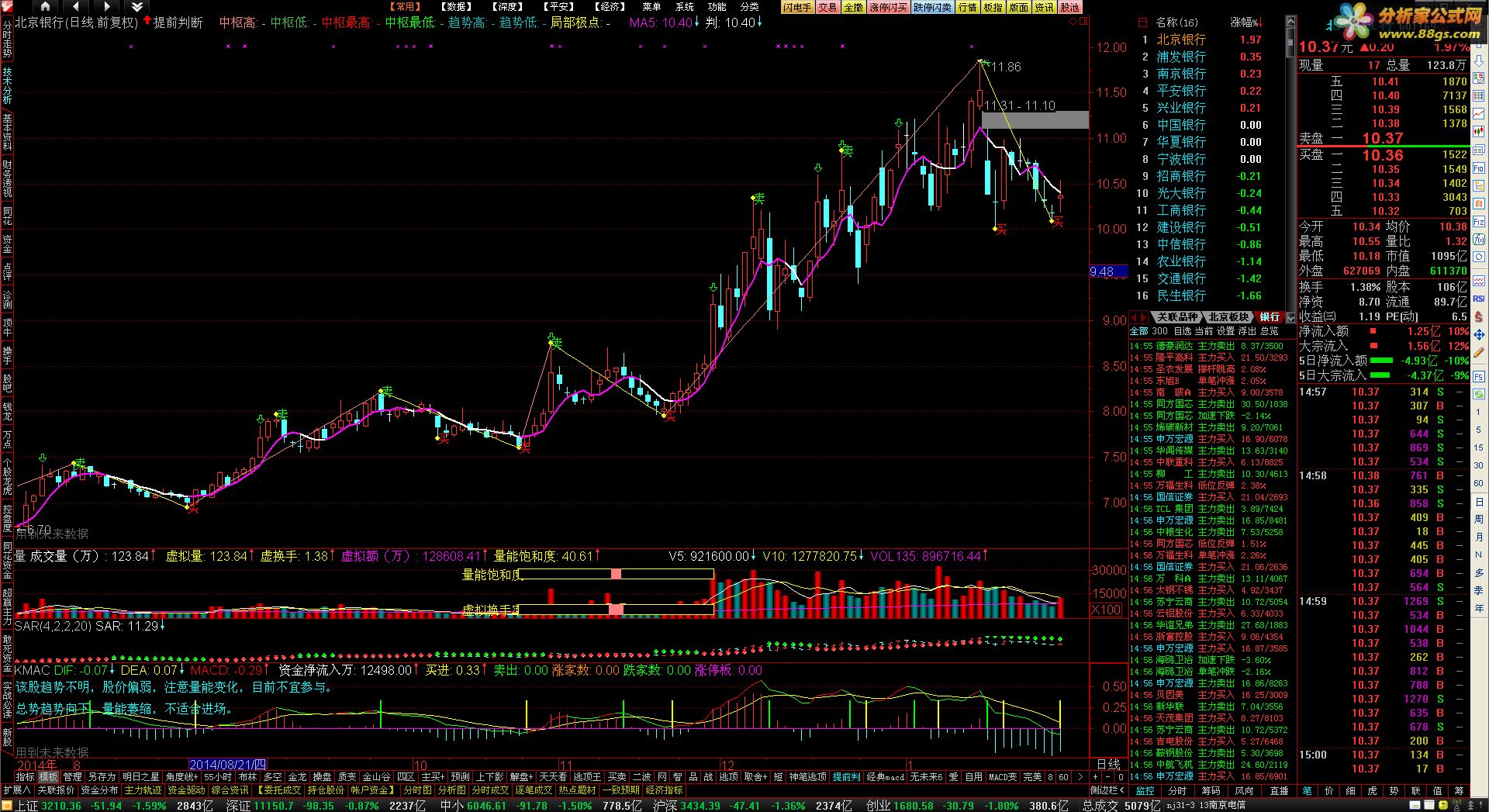Click the back arrow navigation icon
1489x812 pixels.
pos(75,6)
